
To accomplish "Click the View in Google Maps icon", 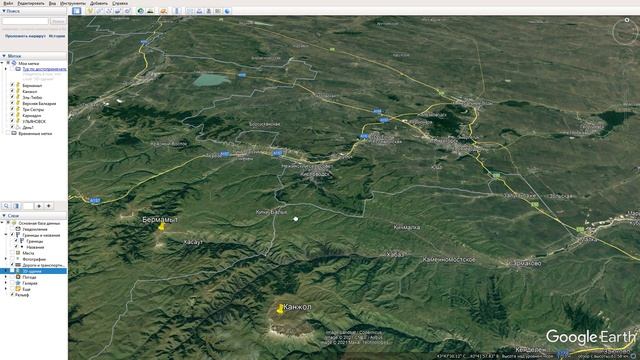I will 218,11.
